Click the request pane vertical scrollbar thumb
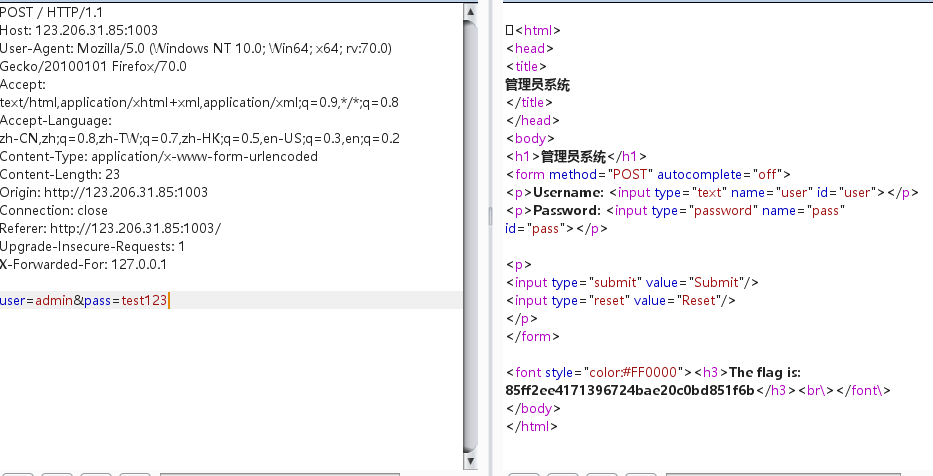933x476 pixels. (470, 236)
